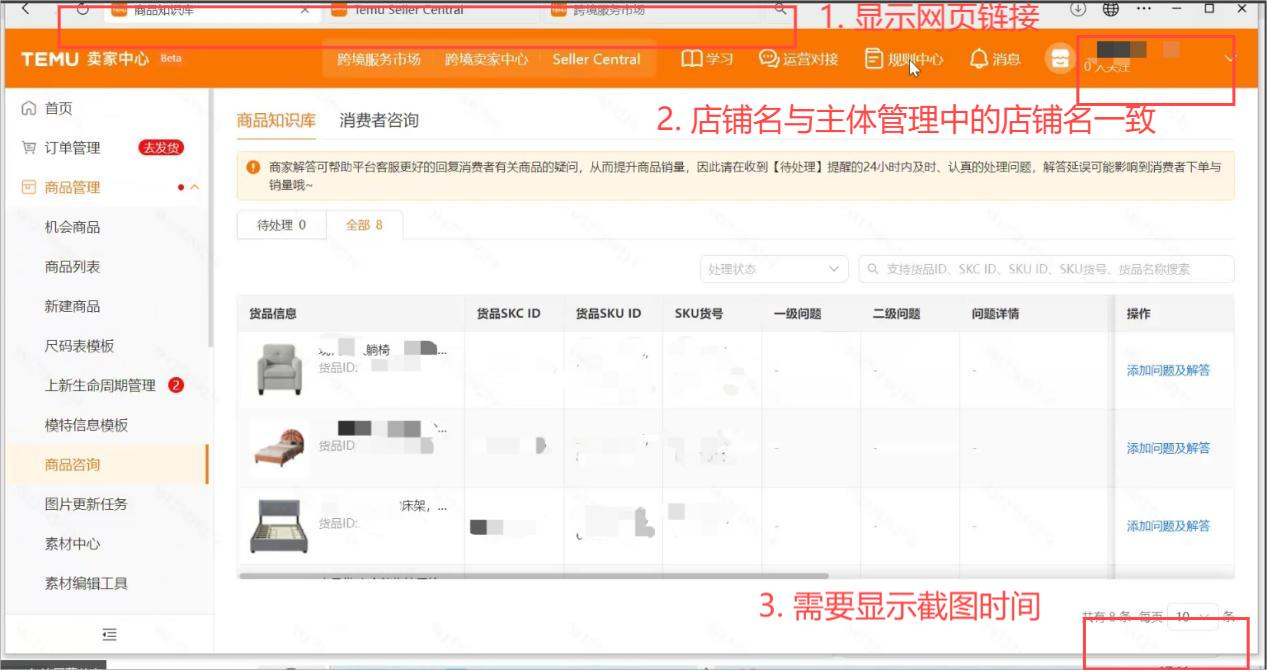Click the 学习 book icon
This screenshot has height=670, width=1267.
[691, 59]
